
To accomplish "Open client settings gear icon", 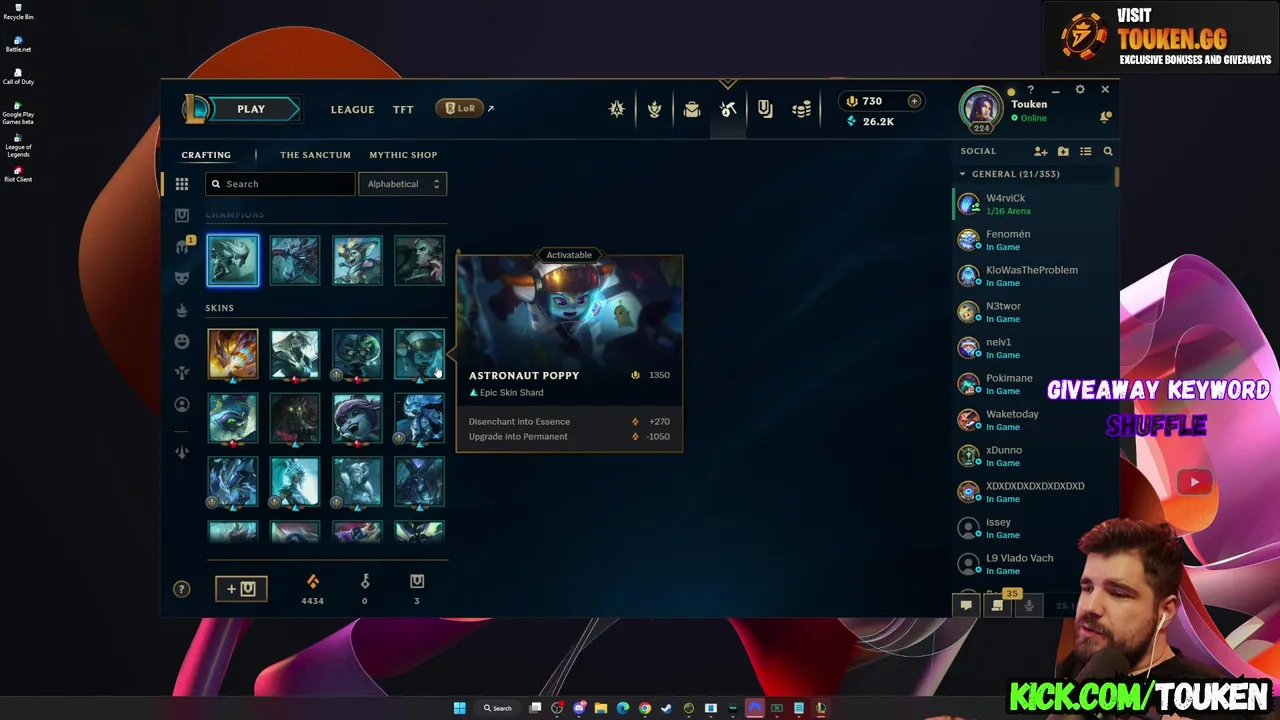I will tap(1080, 90).
